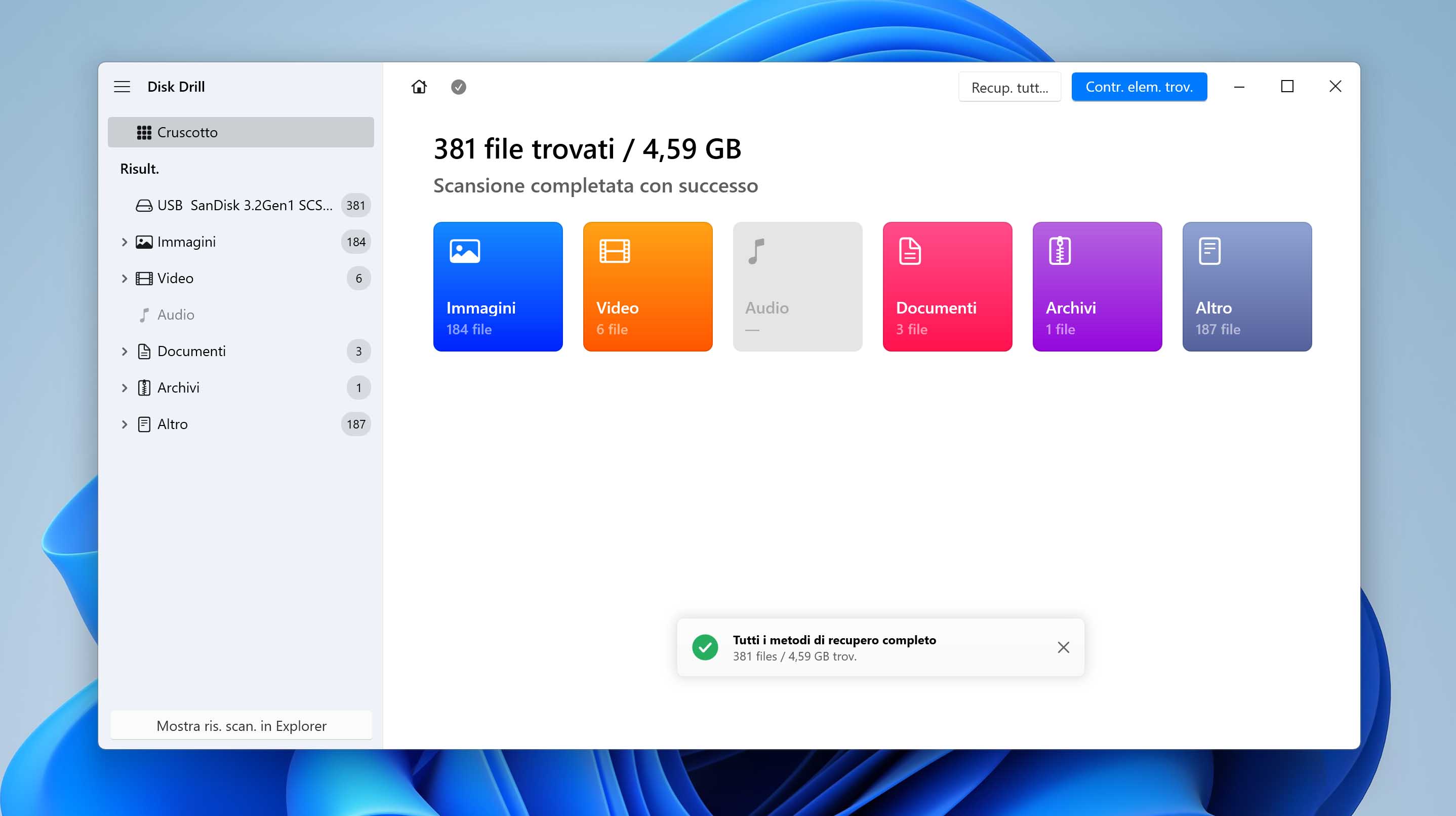Open the Documenti 3 file card
Screen dimensions: 1456x816
(x=947, y=287)
